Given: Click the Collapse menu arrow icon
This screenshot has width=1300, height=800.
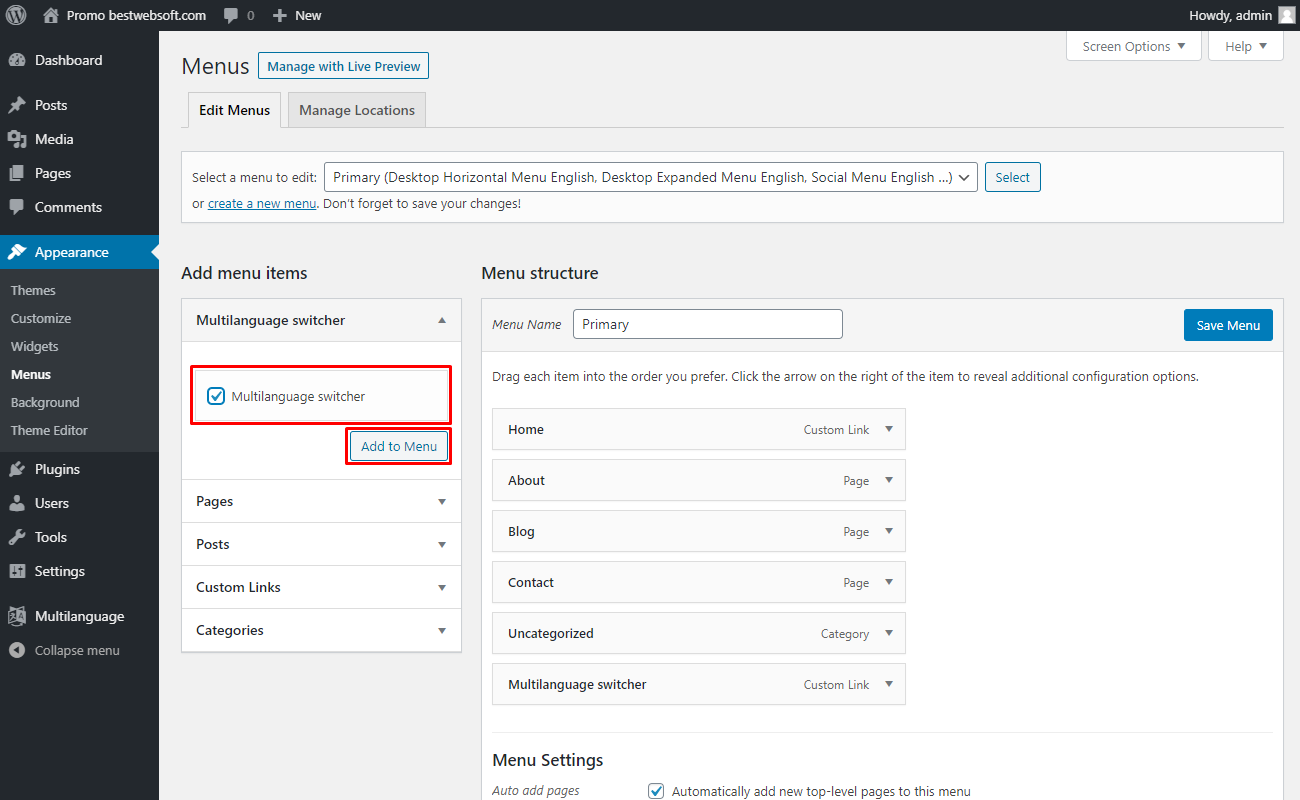Looking at the screenshot, I should [17, 650].
